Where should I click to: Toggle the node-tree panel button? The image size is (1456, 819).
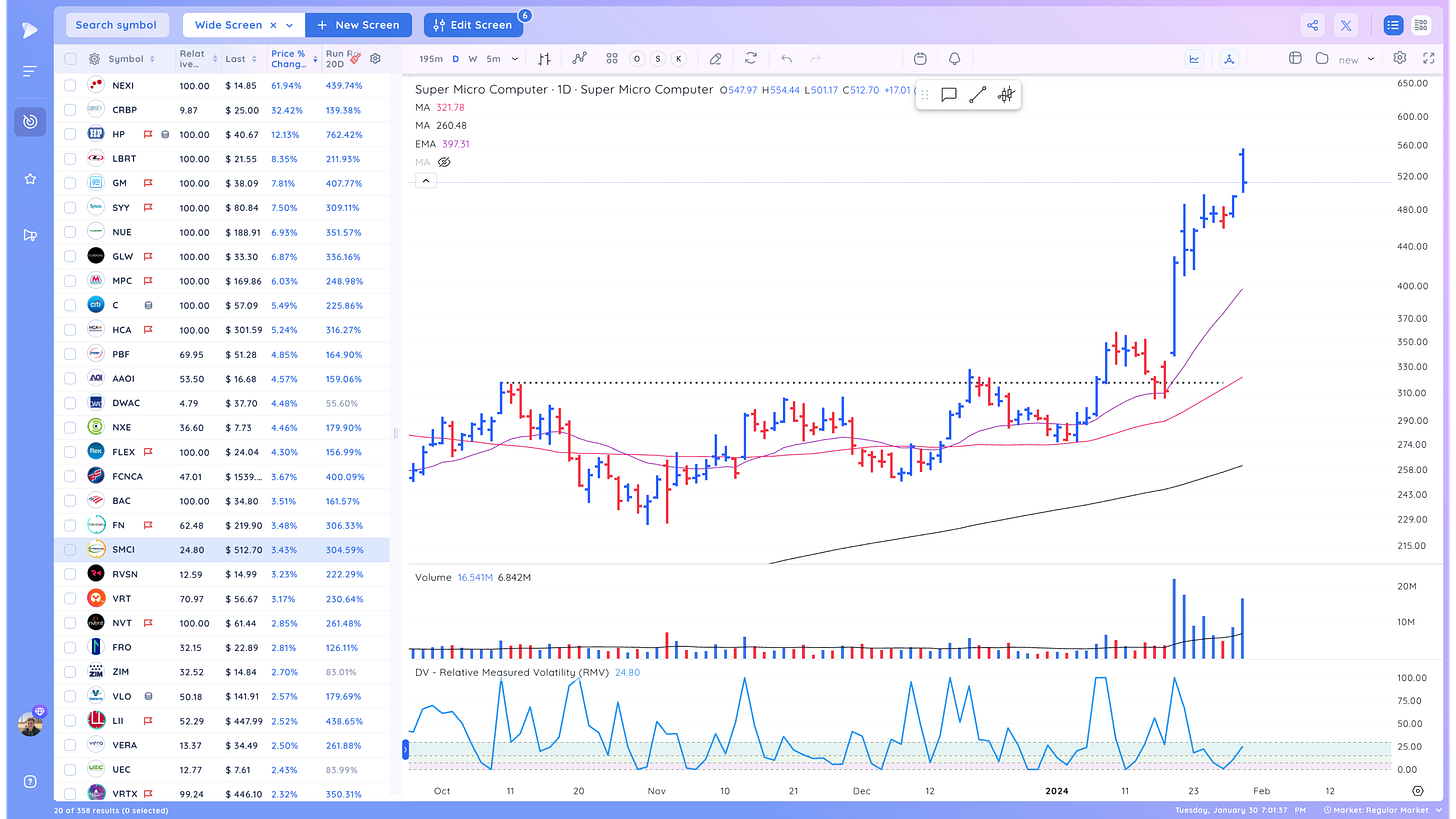click(1229, 59)
